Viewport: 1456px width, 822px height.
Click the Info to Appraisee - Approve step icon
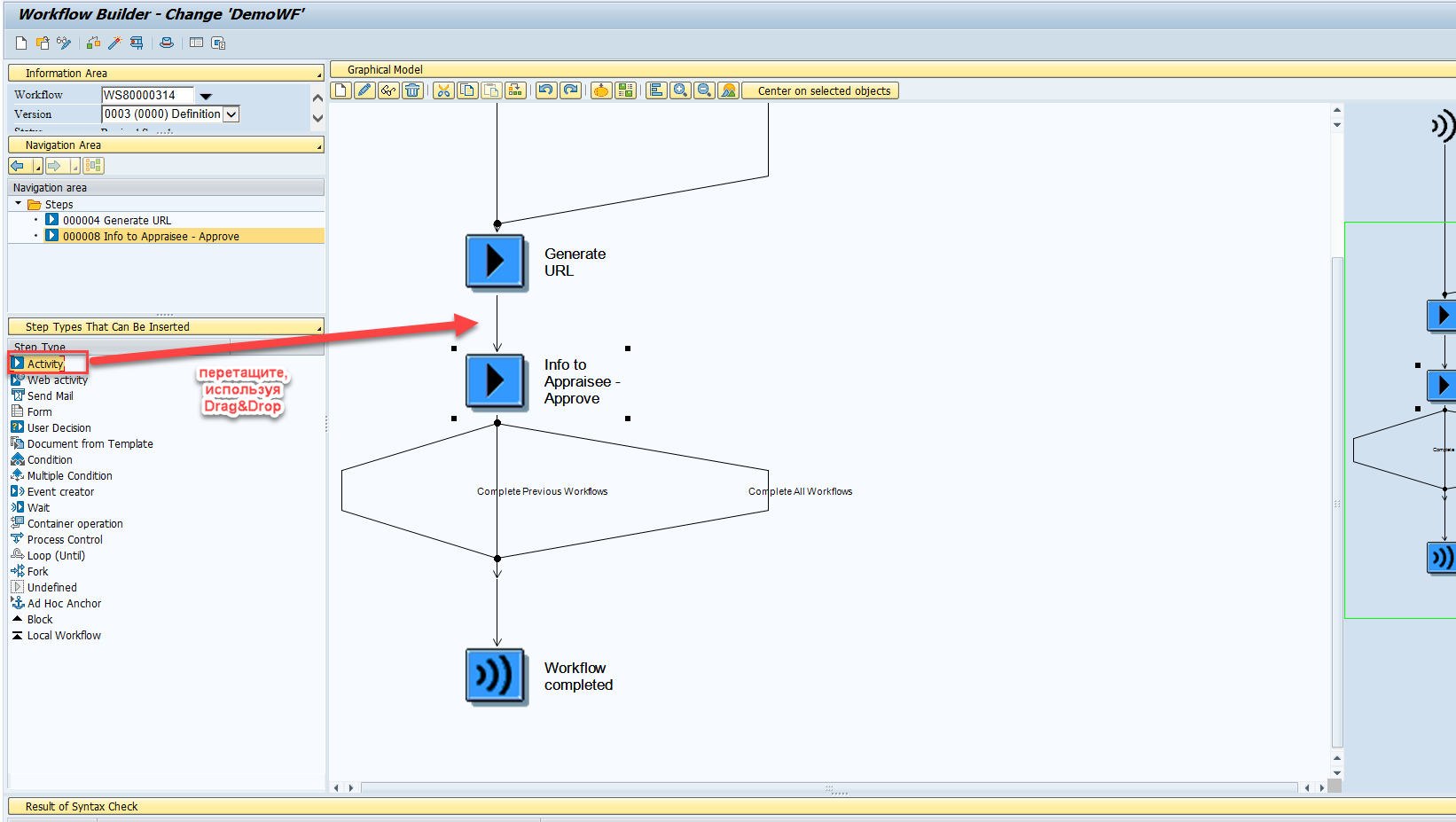(x=497, y=382)
